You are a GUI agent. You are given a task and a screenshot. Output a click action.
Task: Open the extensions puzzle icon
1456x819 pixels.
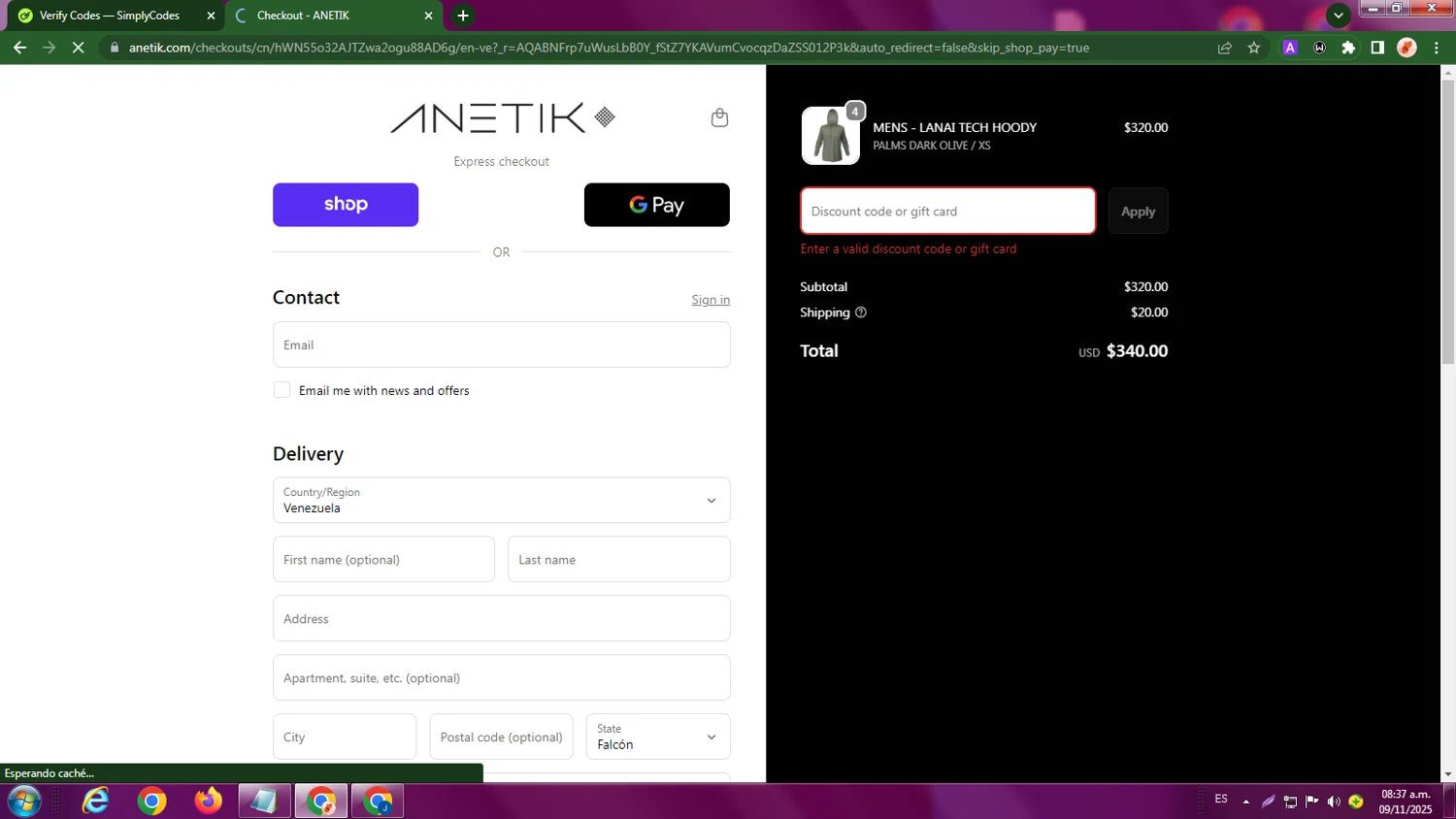(1348, 48)
